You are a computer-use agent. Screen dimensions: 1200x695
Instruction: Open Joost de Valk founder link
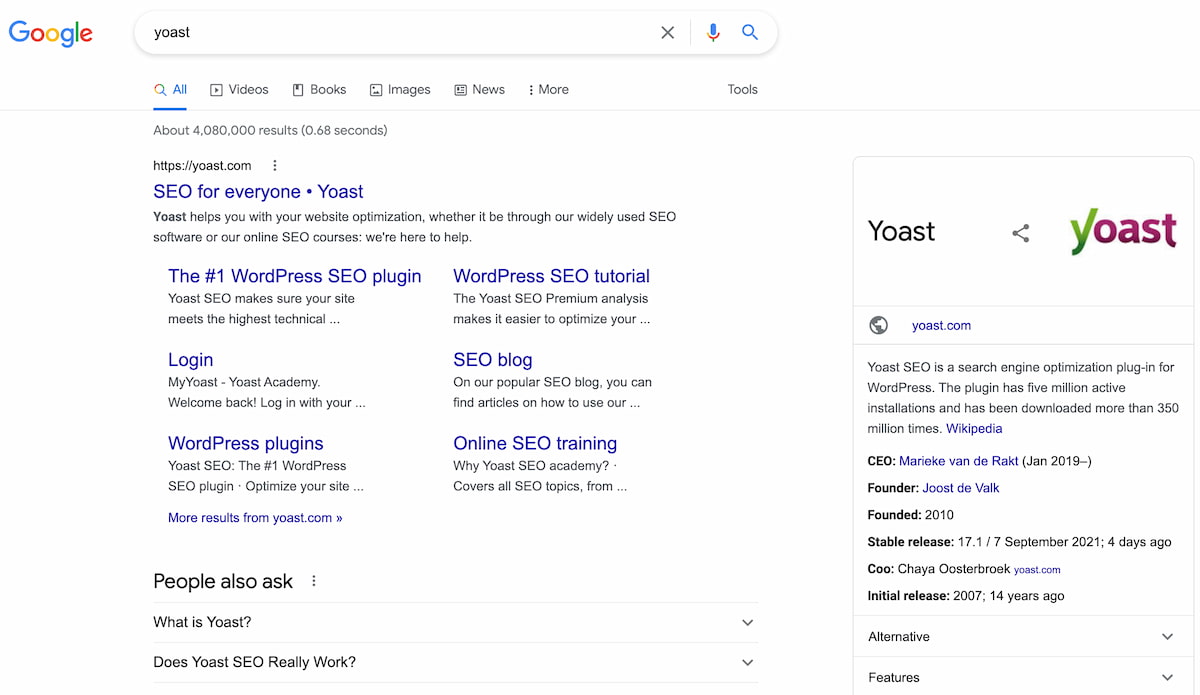pos(961,488)
